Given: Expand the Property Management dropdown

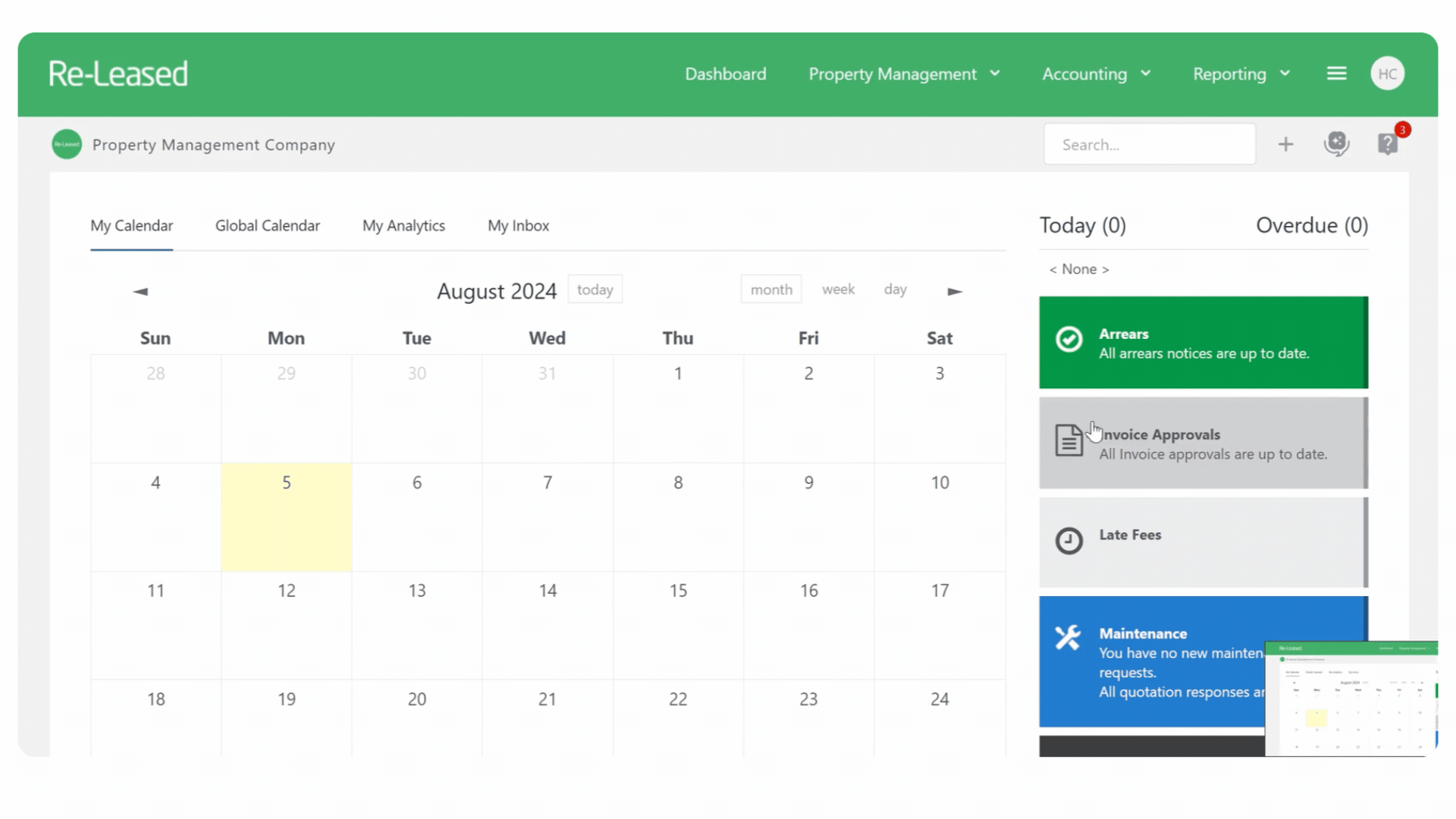Looking at the screenshot, I should tap(904, 74).
